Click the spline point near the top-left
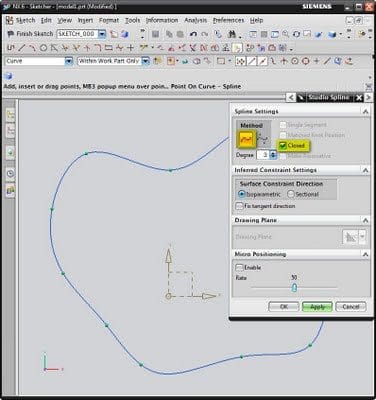 tap(86, 154)
